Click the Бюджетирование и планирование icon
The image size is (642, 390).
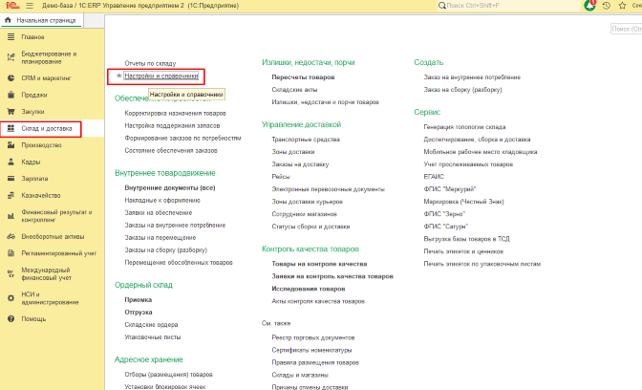tap(11, 57)
